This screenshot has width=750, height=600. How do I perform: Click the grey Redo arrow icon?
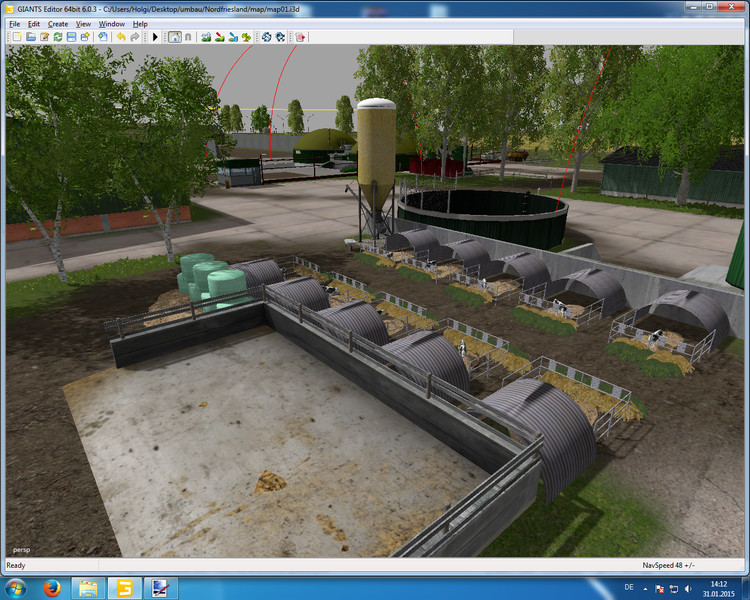(134, 37)
